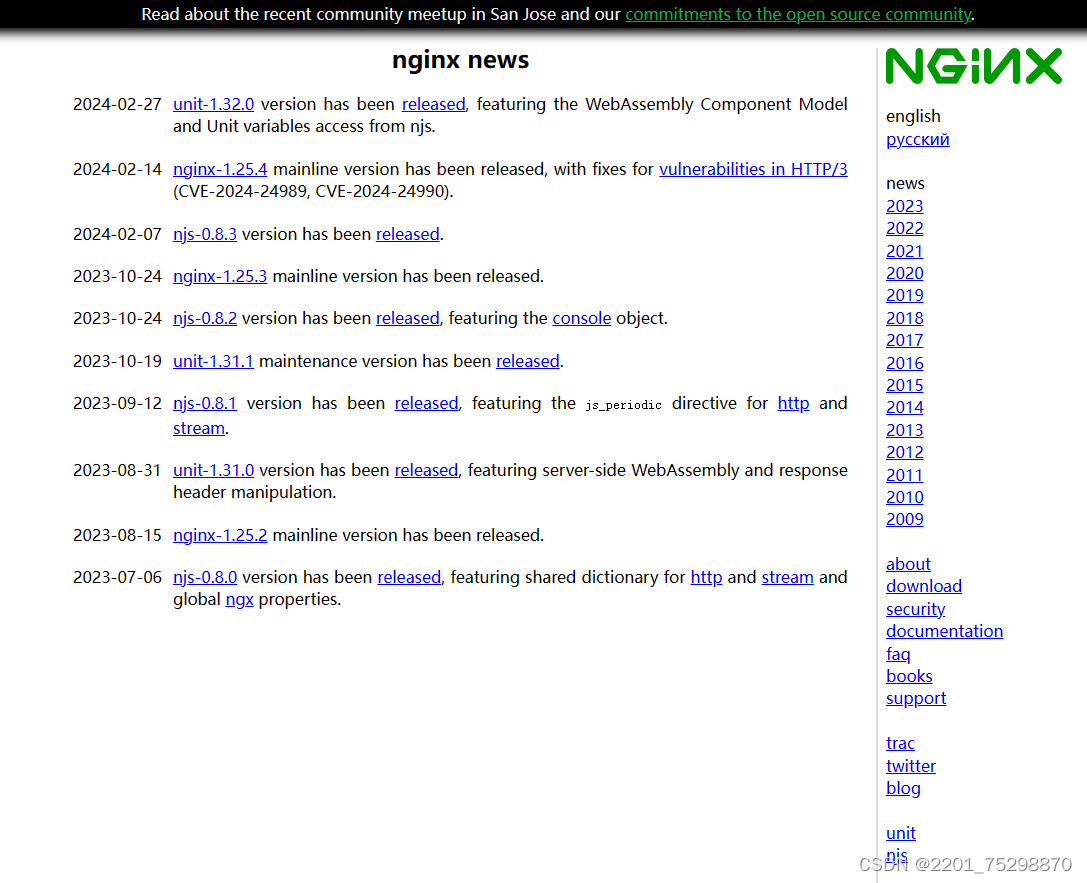
Task: Open the blog link
Action: point(903,789)
